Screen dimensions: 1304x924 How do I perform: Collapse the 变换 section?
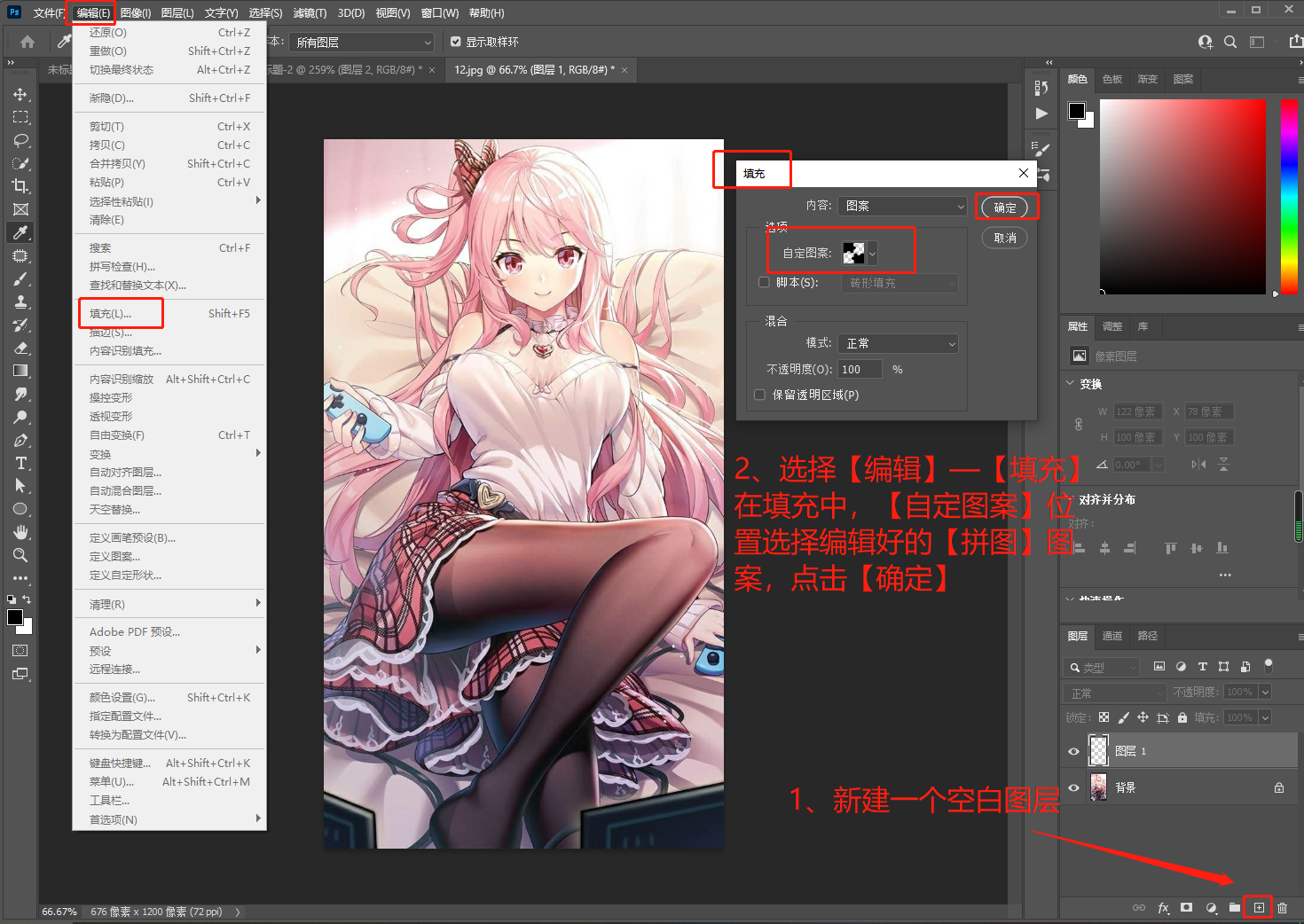tap(1070, 384)
